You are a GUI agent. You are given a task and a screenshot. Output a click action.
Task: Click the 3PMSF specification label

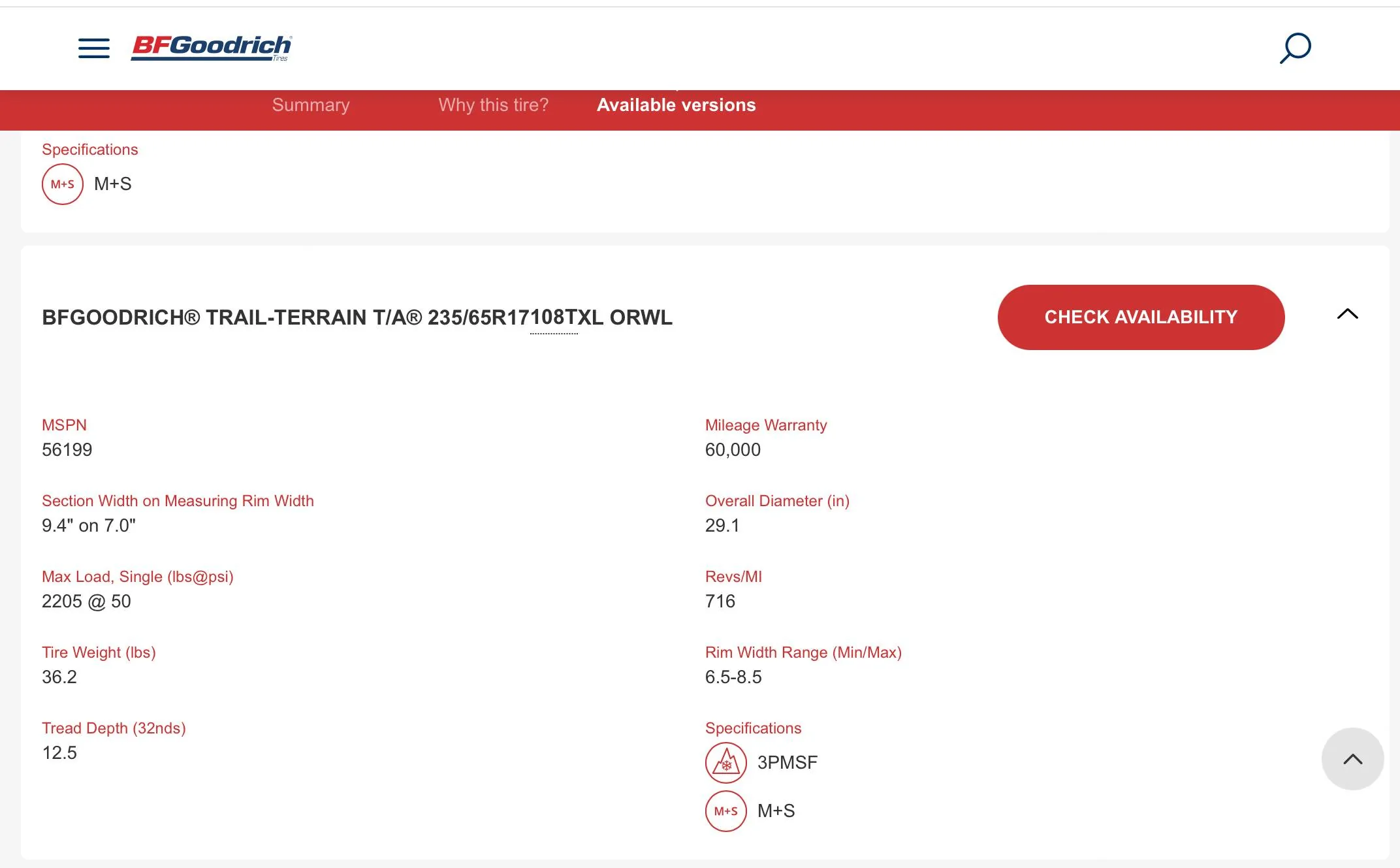tap(787, 762)
